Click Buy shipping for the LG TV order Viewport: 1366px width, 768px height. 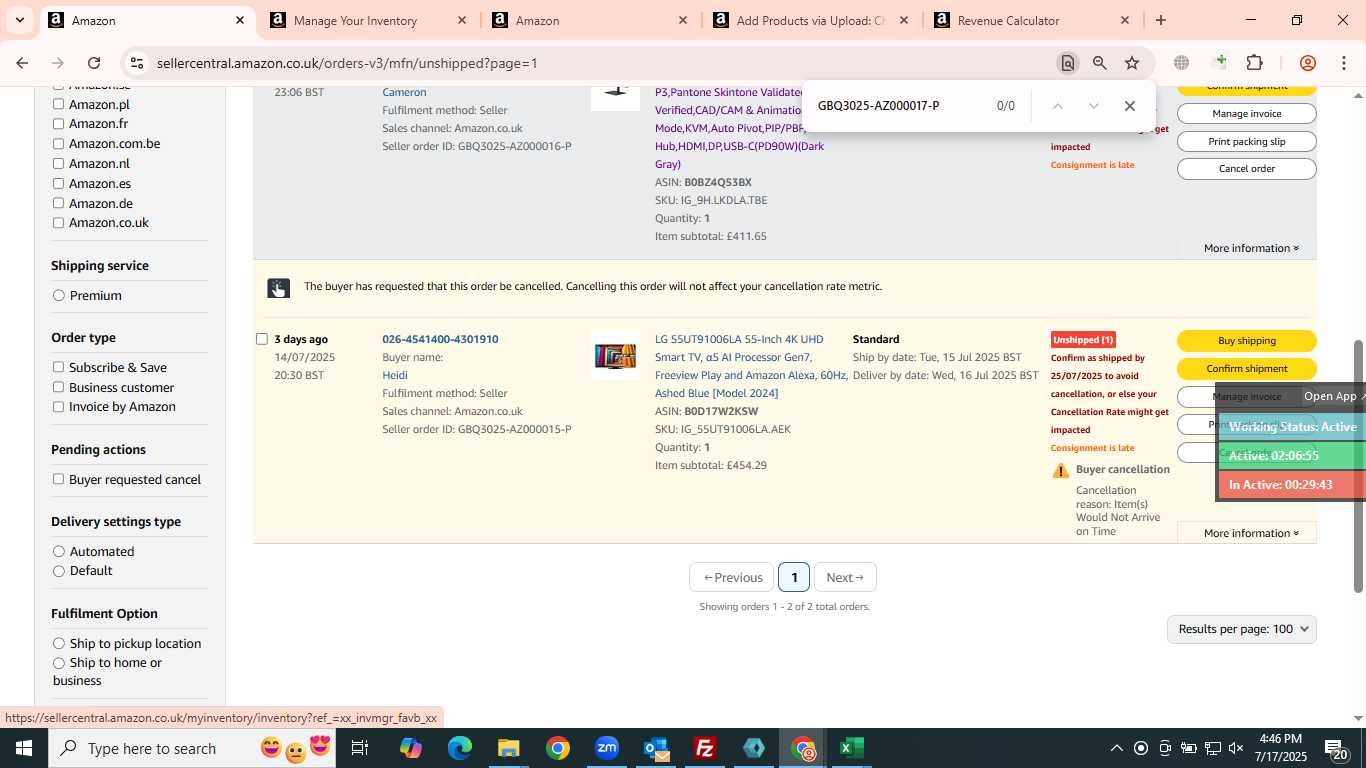tap(1247, 341)
